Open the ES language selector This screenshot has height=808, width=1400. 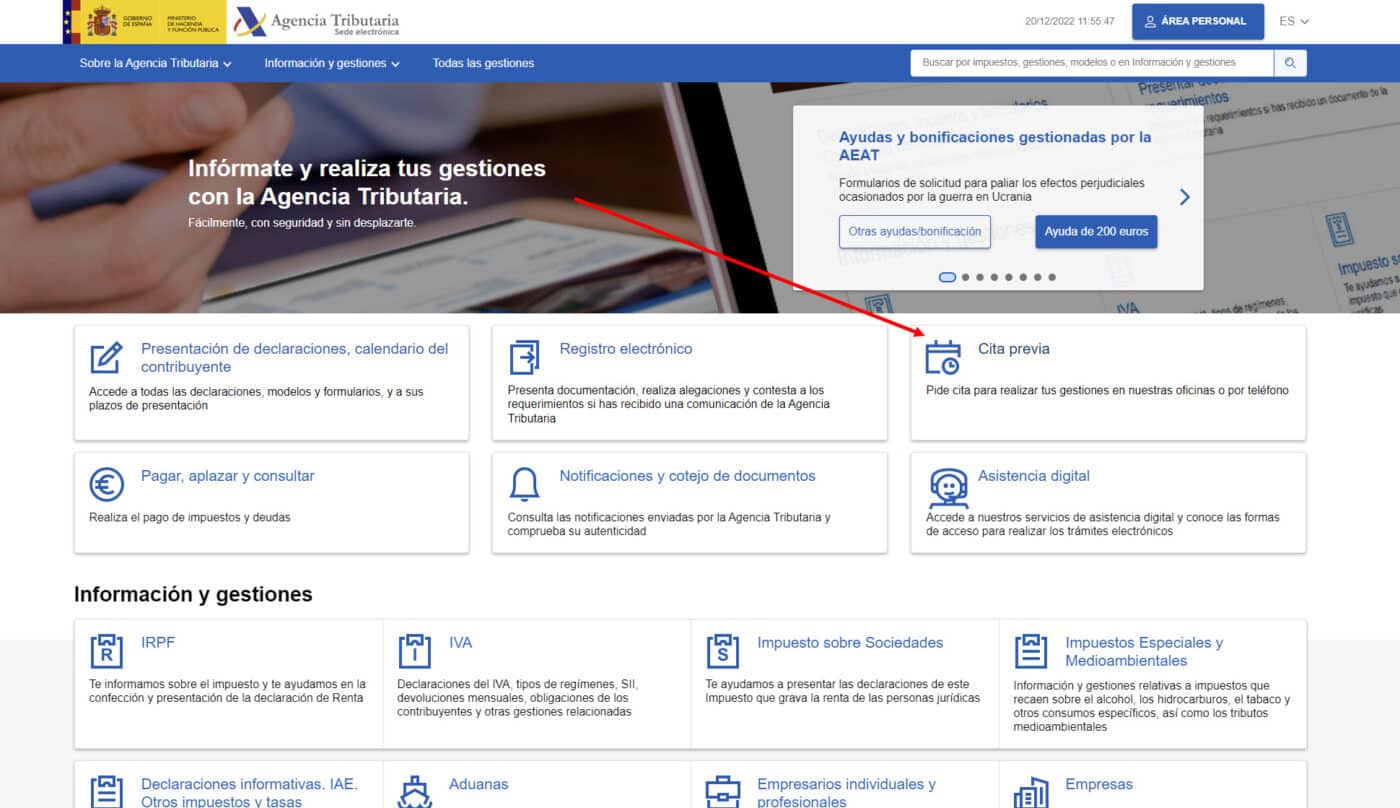pyautogui.click(x=1293, y=21)
